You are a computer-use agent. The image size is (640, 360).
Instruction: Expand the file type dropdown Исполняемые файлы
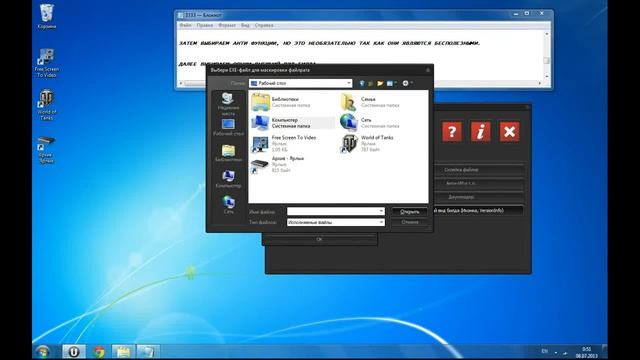(x=381, y=222)
